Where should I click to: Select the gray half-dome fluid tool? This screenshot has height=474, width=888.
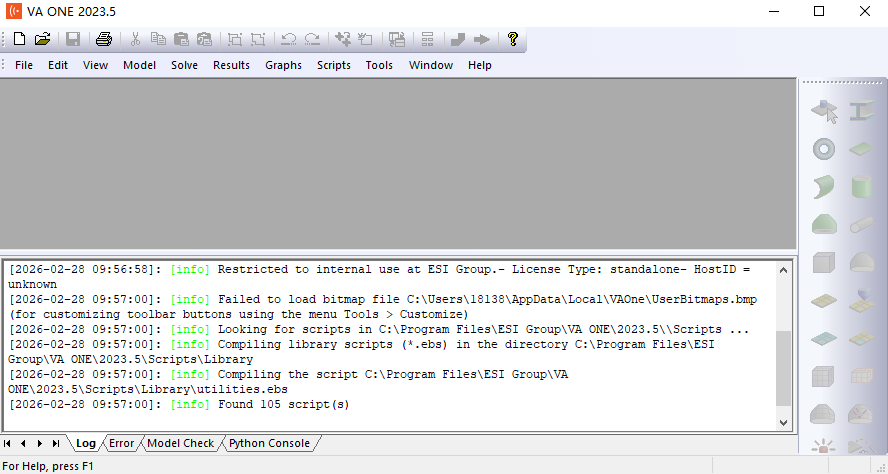[861, 263]
